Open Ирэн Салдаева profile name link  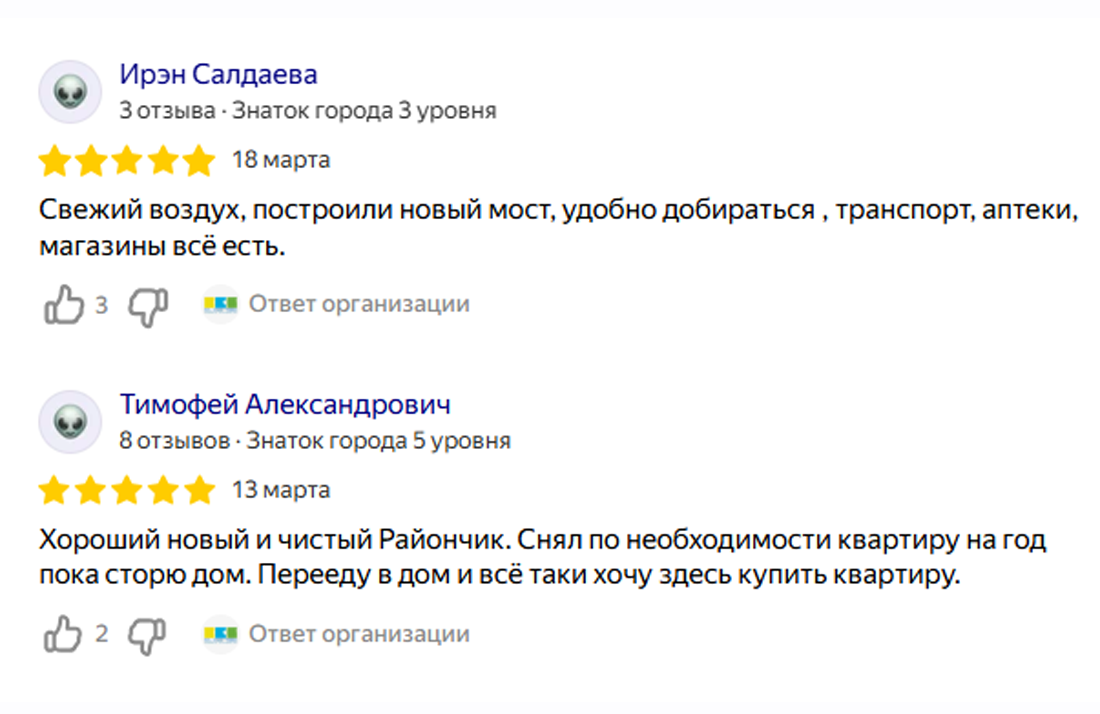click(218, 74)
